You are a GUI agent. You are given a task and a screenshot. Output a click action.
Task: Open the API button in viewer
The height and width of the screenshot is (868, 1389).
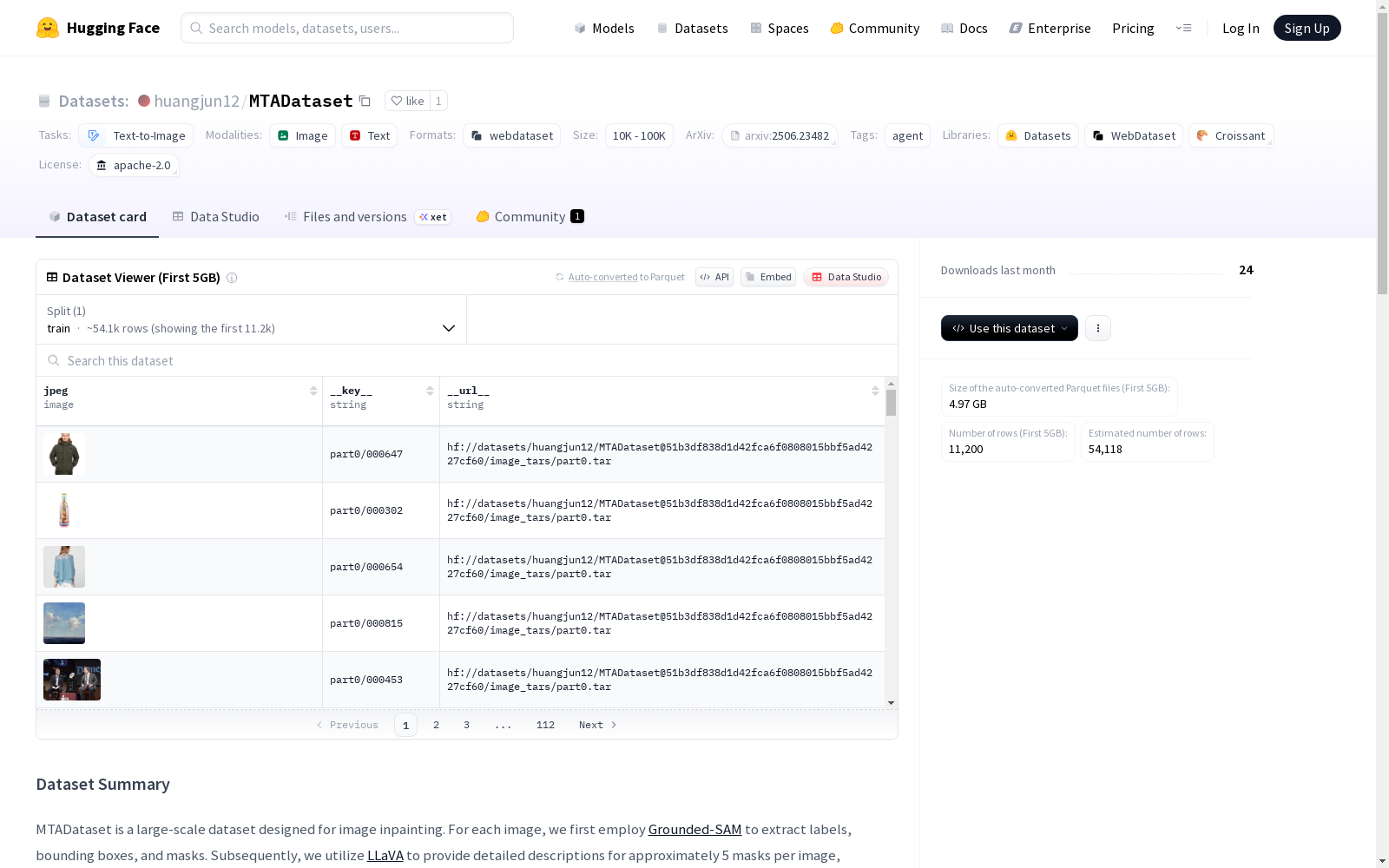[714, 277]
